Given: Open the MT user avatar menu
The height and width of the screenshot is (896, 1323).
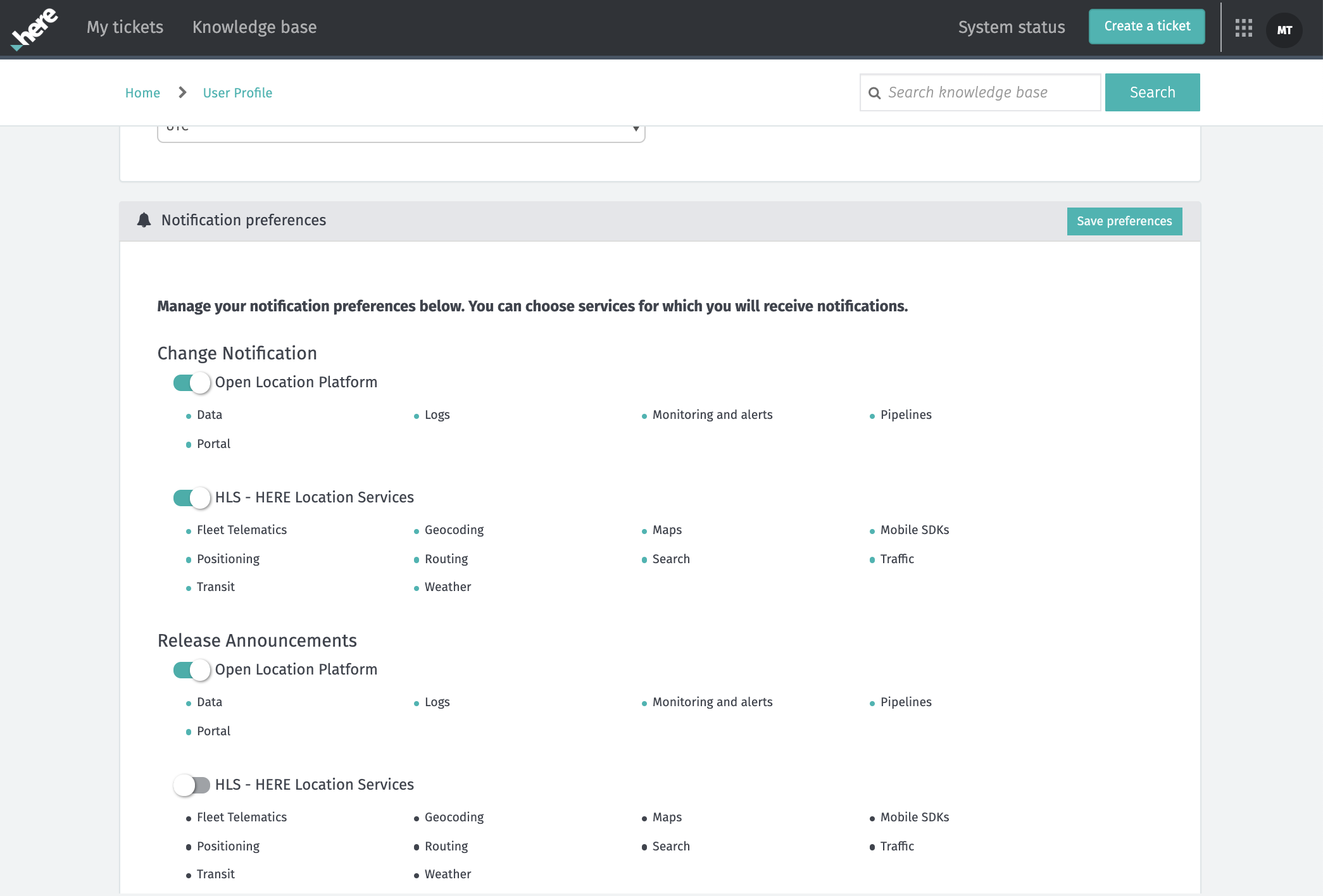Looking at the screenshot, I should (1284, 30).
